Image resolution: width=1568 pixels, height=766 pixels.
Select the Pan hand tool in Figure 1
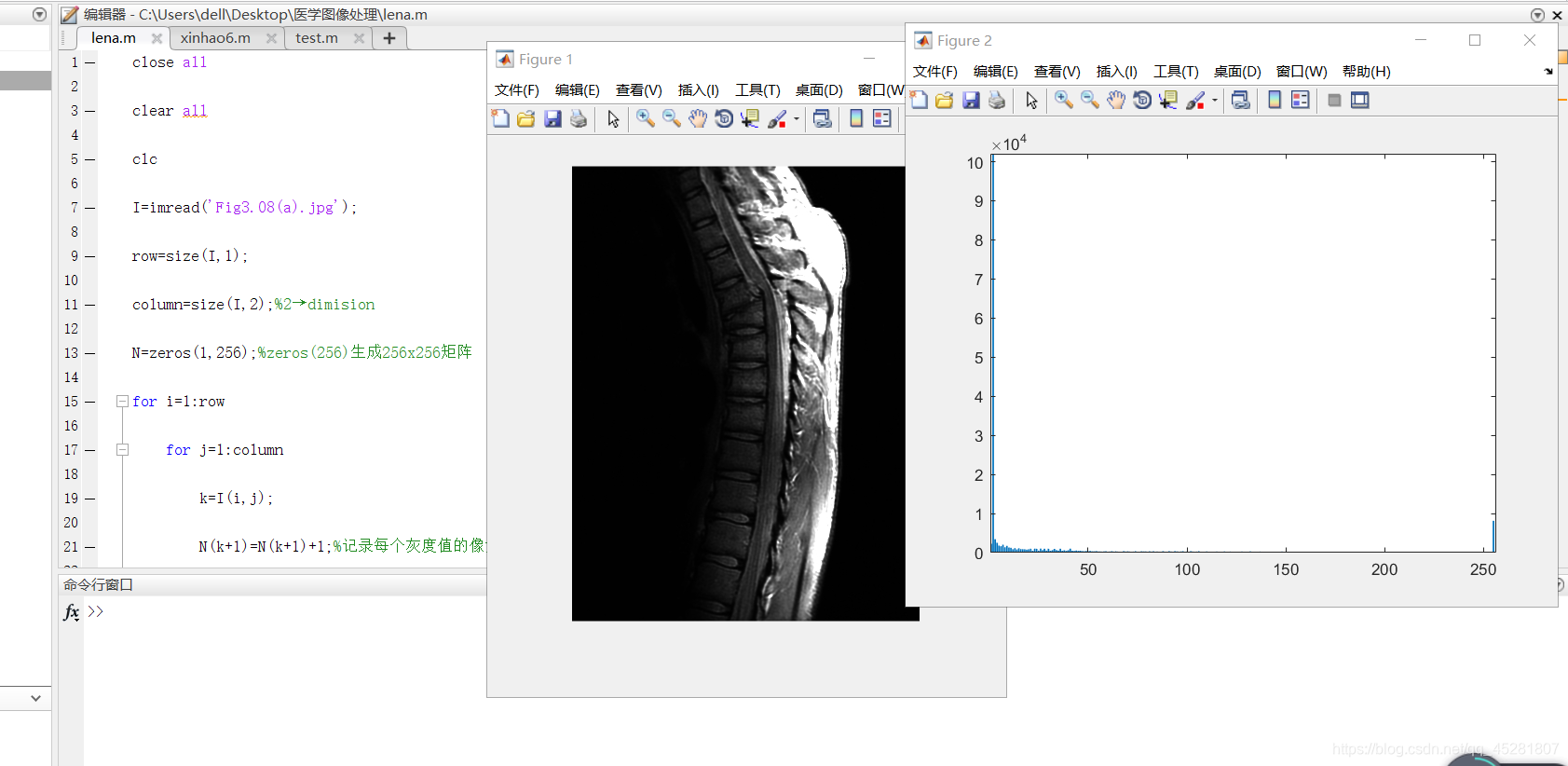point(698,118)
